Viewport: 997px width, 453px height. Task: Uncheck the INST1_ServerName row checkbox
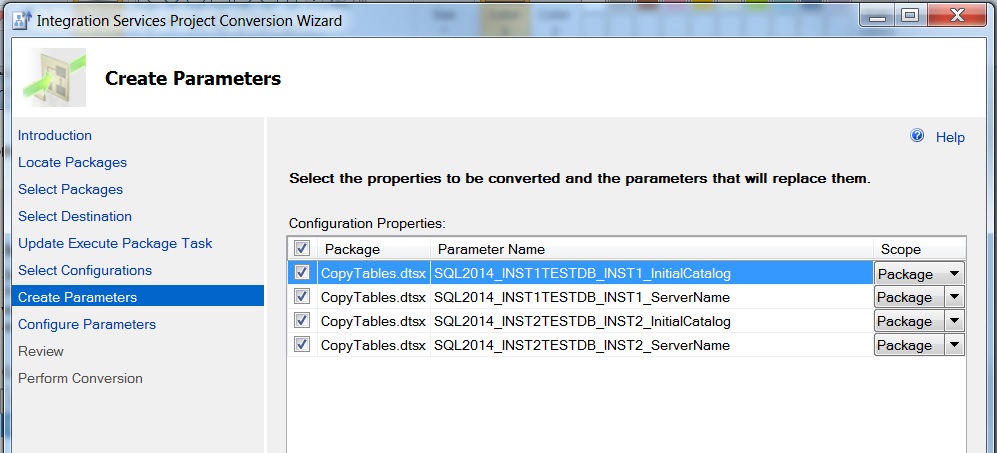click(x=302, y=297)
